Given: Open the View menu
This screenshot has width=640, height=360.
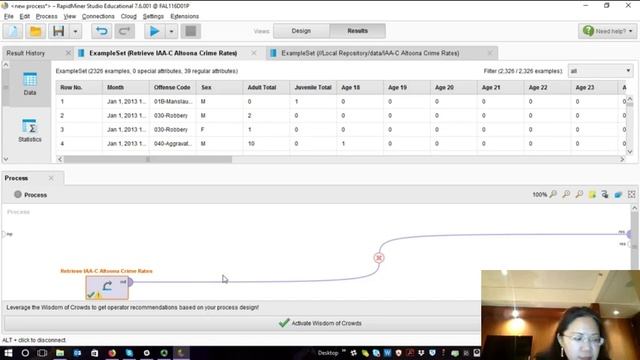Looking at the screenshot, I should [70, 16].
